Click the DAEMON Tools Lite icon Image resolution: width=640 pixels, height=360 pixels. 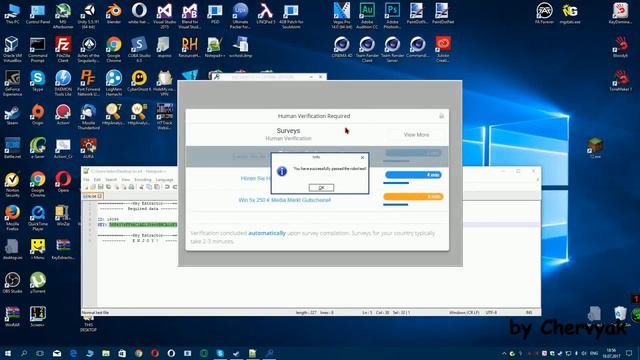(x=63, y=83)
